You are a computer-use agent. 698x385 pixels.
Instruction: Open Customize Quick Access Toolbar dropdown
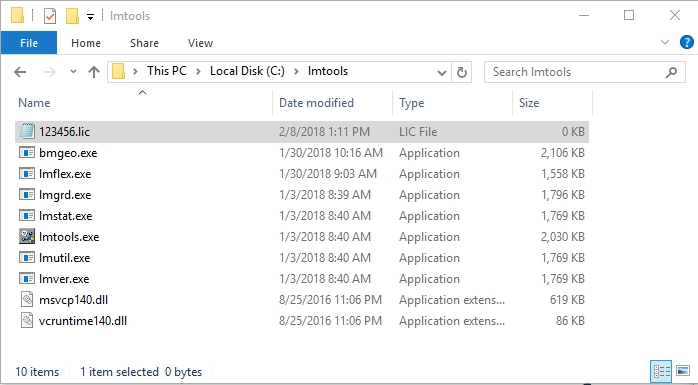[x=90, y=17]
